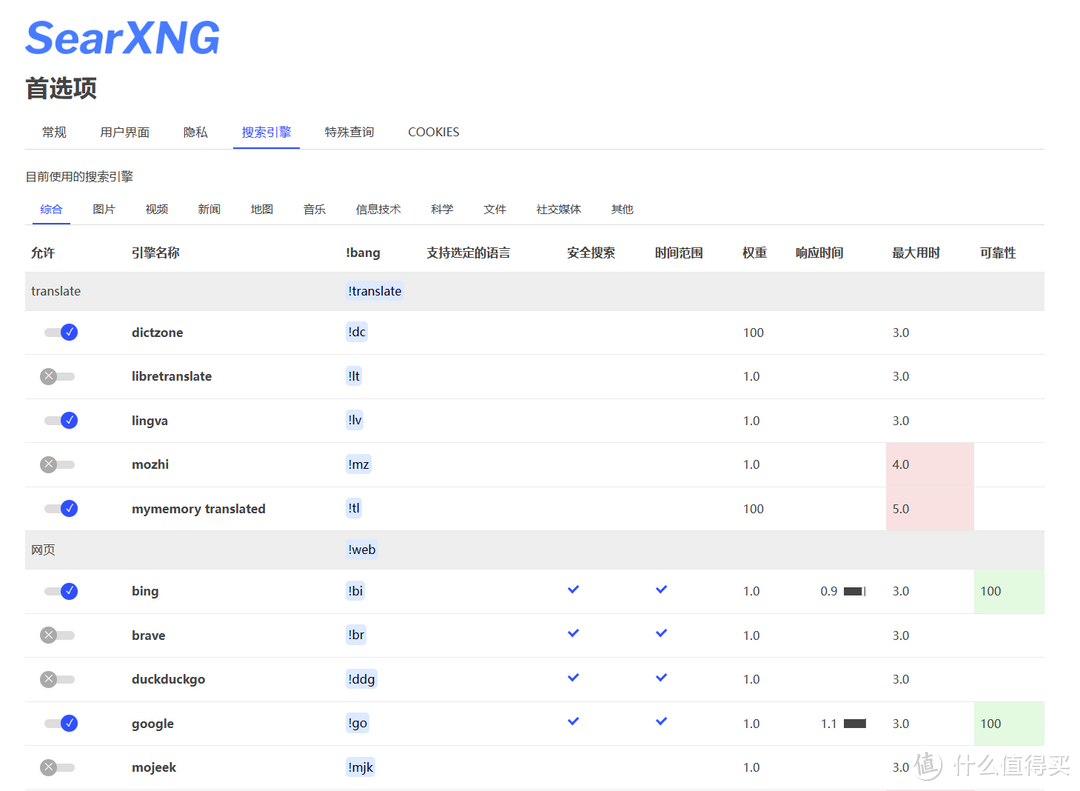Viewport: 1080px width, 791px height.
Task: Click the !mjk bang label
Action: [360, 768]
